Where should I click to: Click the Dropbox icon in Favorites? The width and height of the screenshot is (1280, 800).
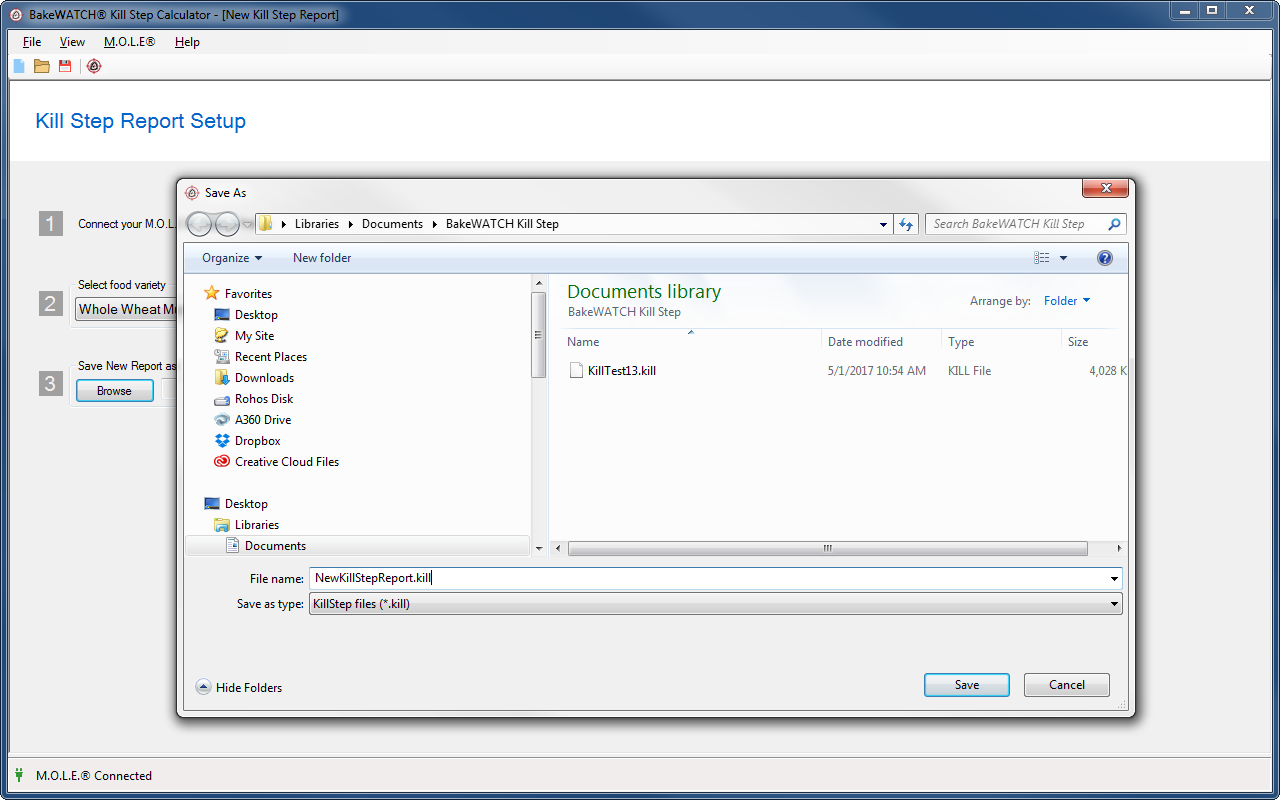click(222, 441)
